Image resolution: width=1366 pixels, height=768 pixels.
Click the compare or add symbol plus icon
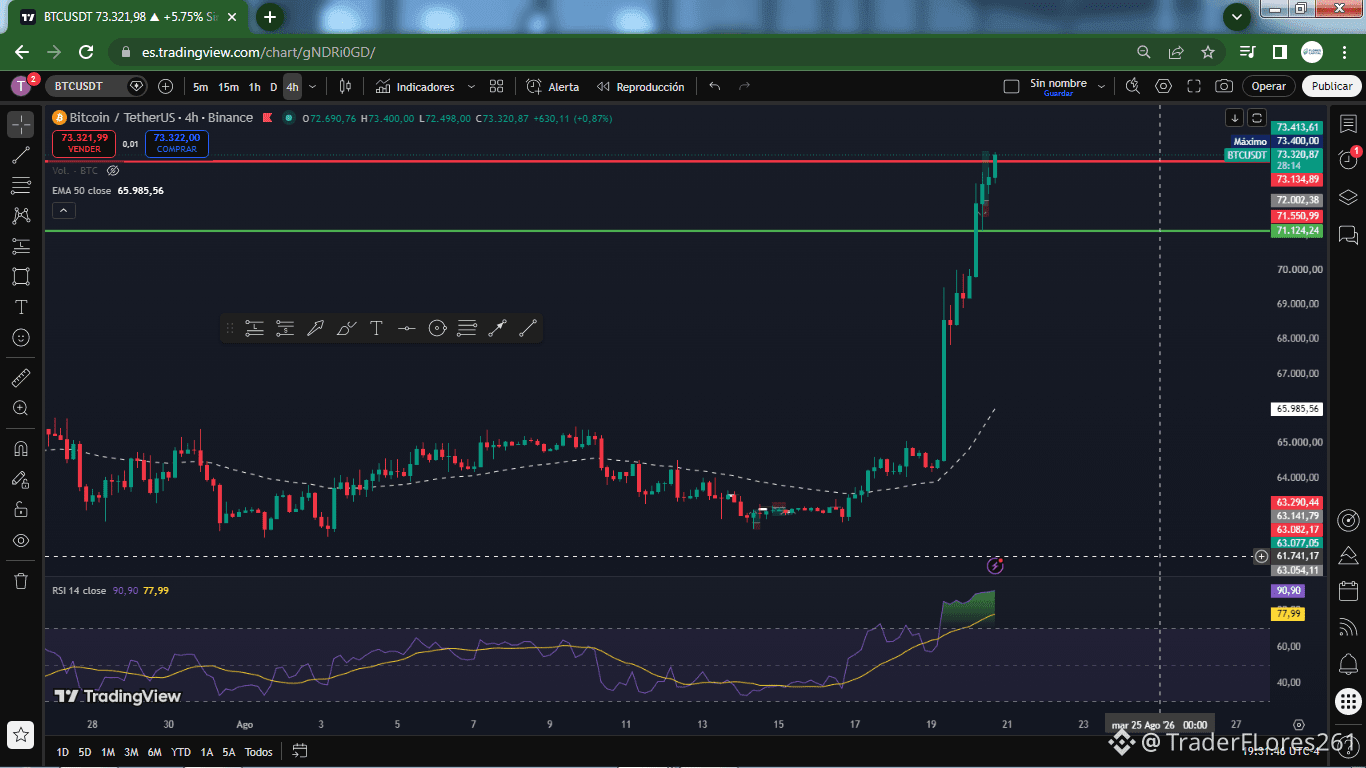pyautogui.click(x=166, y=87)
